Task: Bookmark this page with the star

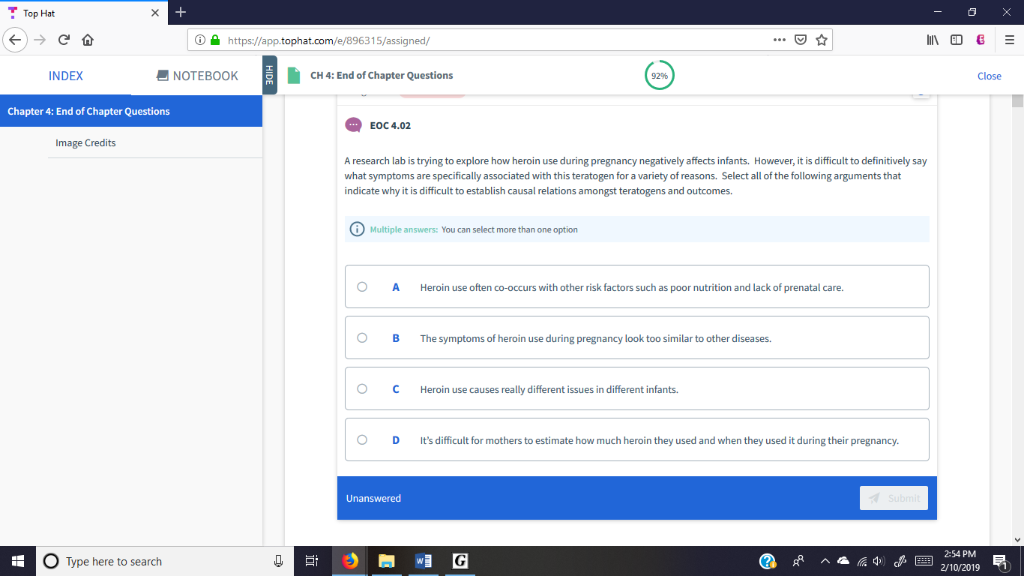Action: coord(822,40)
